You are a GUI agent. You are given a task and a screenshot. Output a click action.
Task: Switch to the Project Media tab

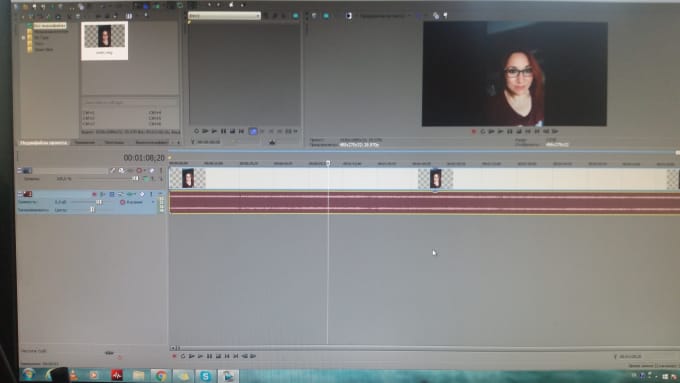[x=43, y=142]
